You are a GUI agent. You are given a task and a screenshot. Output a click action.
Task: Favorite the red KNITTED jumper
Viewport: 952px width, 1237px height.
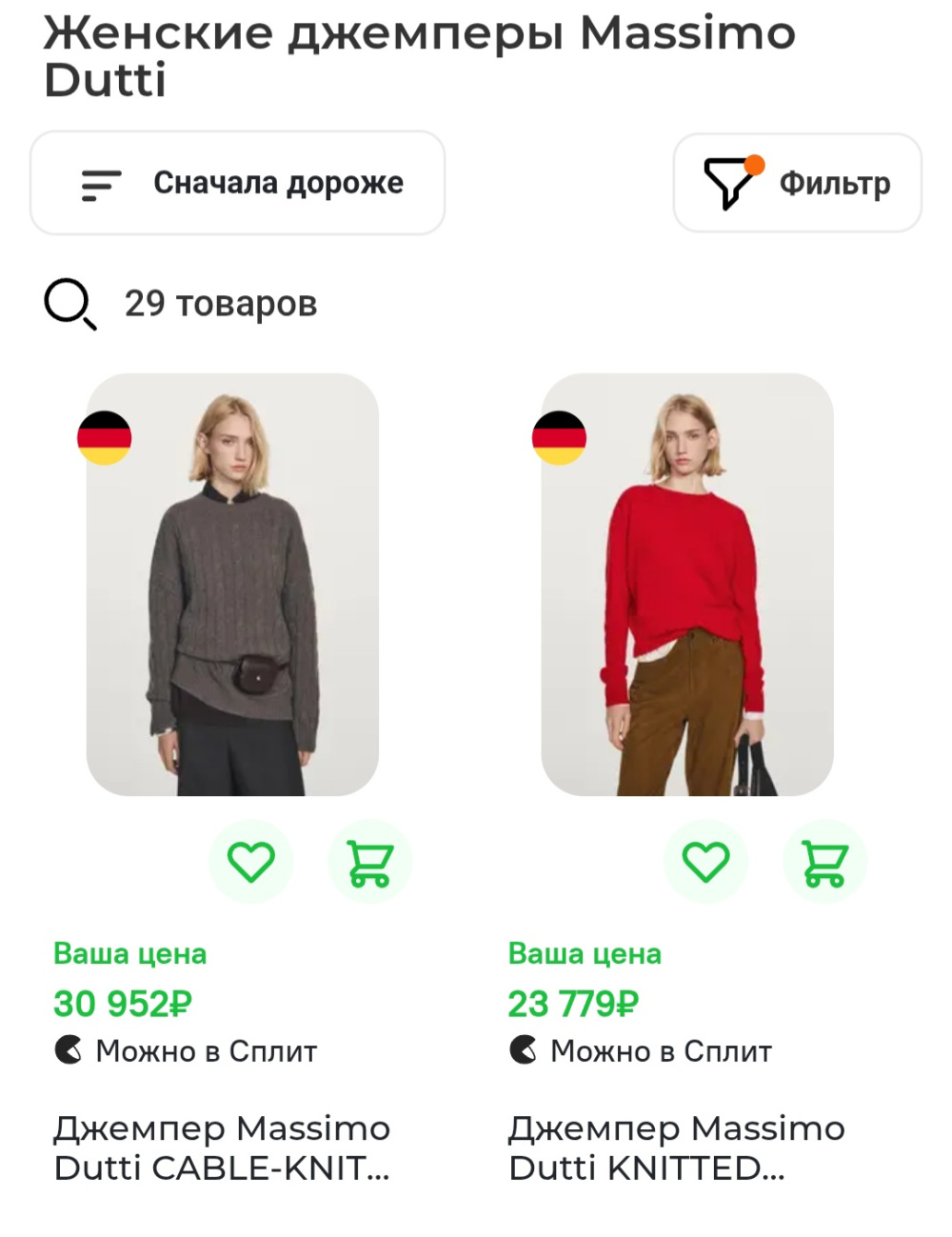(705, 860)
